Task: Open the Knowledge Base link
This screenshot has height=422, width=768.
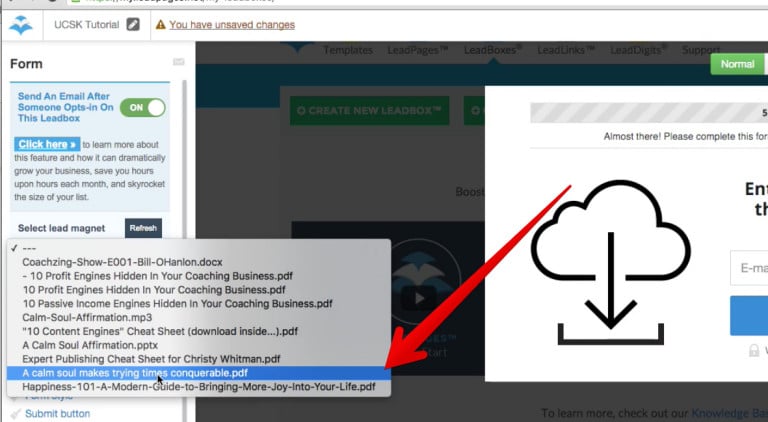Action: pyautogui.click(x=729, y=413)
